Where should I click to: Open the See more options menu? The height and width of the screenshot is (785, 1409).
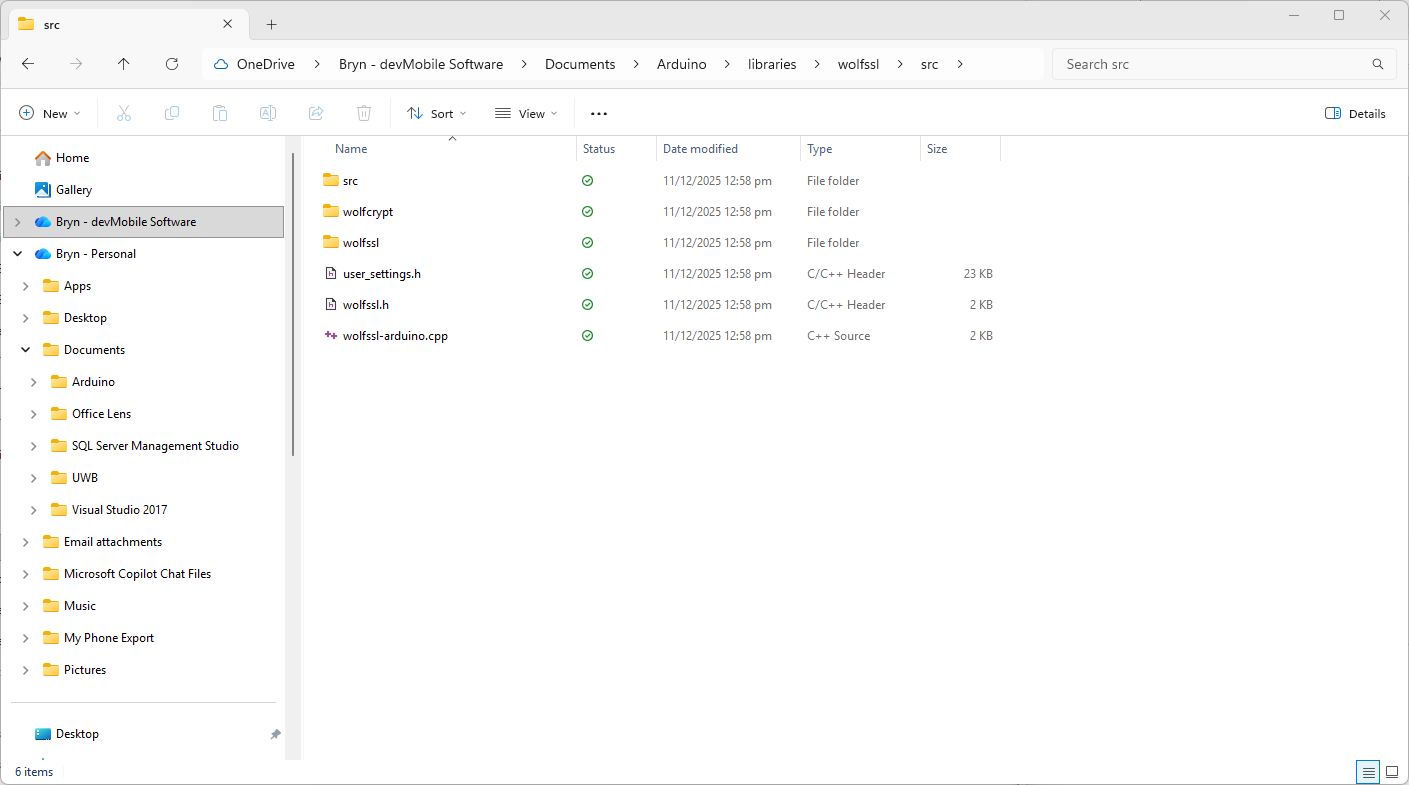tap(599, 114)
